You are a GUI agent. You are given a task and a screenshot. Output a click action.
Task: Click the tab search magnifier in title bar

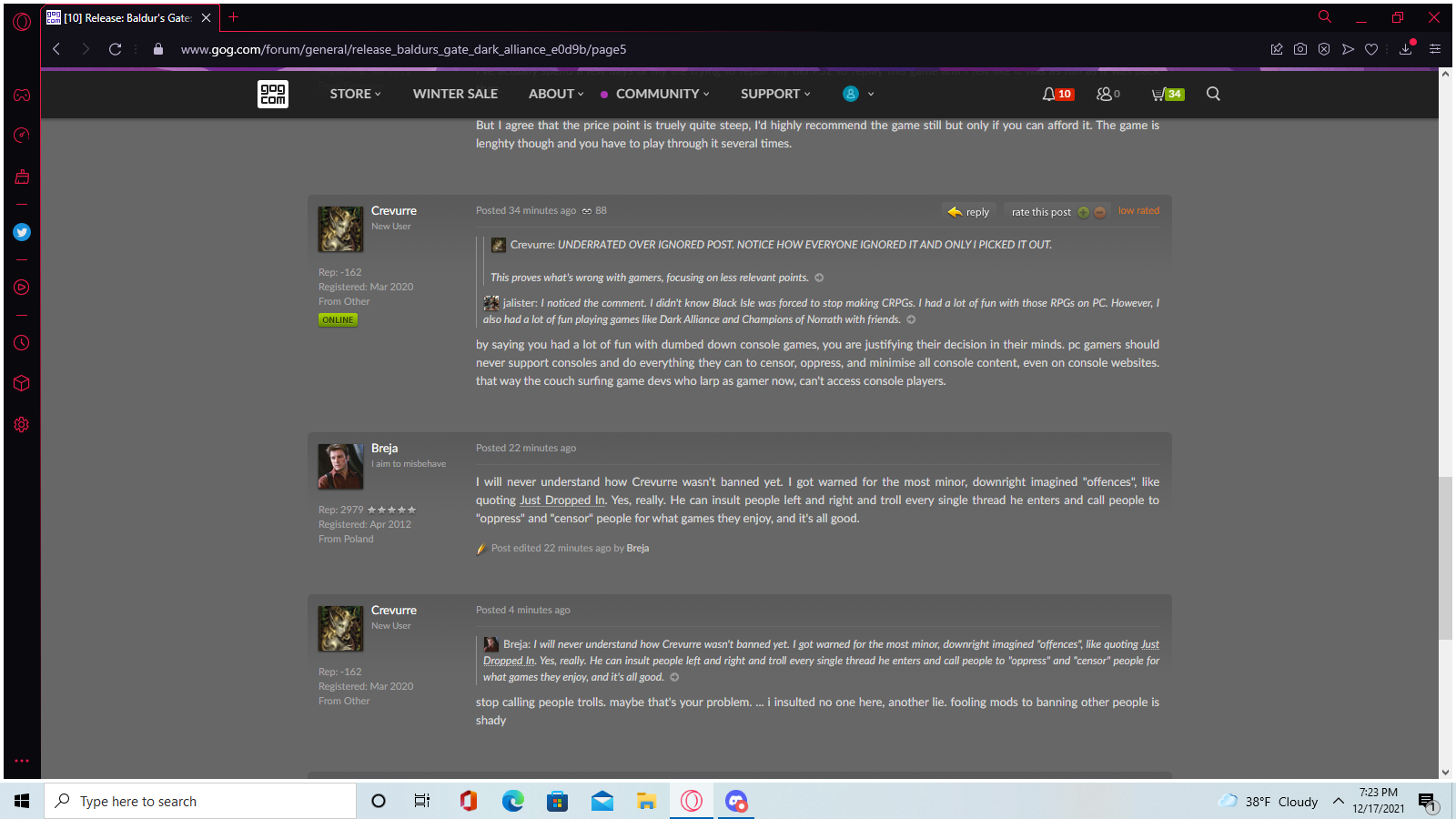point(1325,17)
